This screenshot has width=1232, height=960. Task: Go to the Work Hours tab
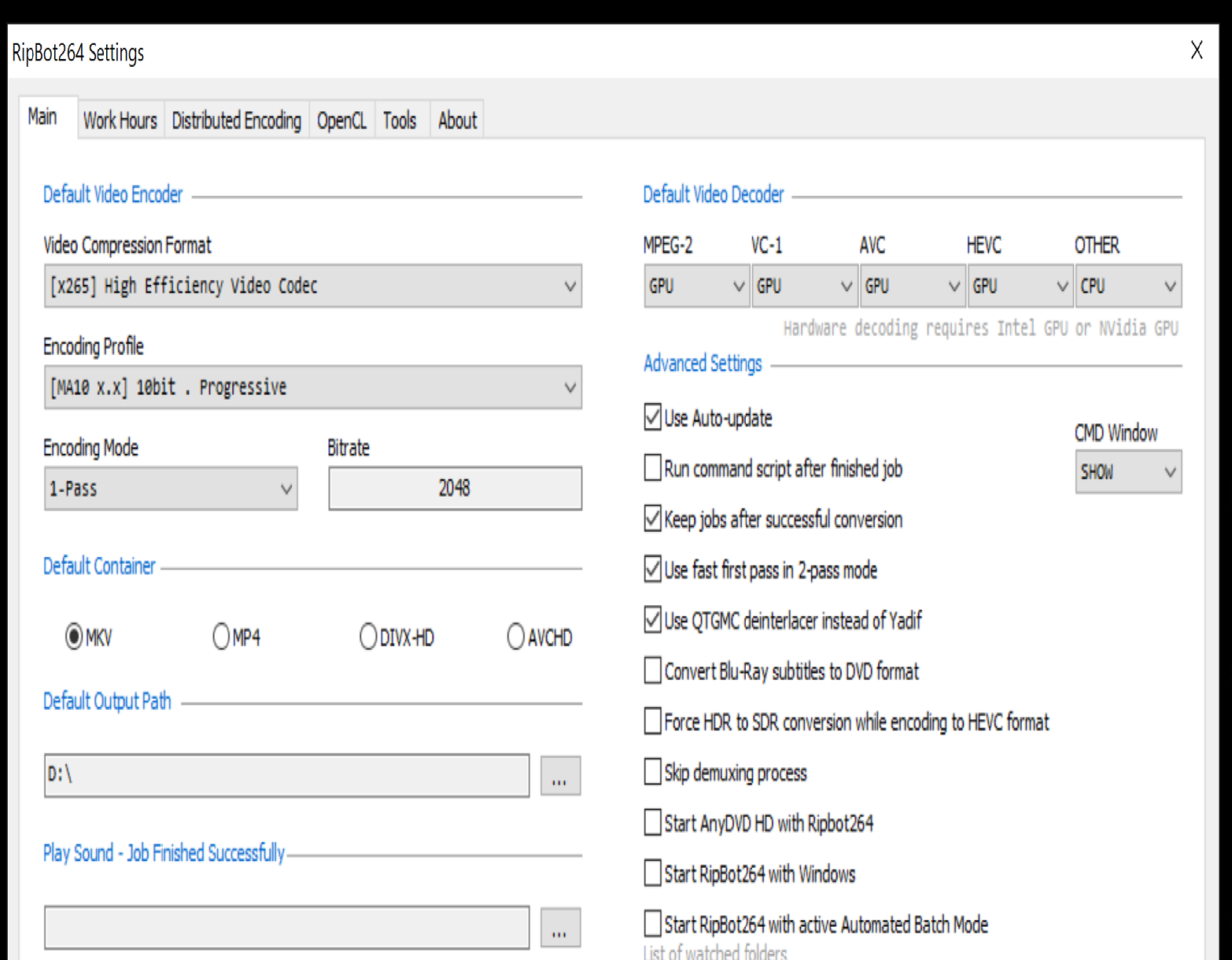[x=120, y=120]
